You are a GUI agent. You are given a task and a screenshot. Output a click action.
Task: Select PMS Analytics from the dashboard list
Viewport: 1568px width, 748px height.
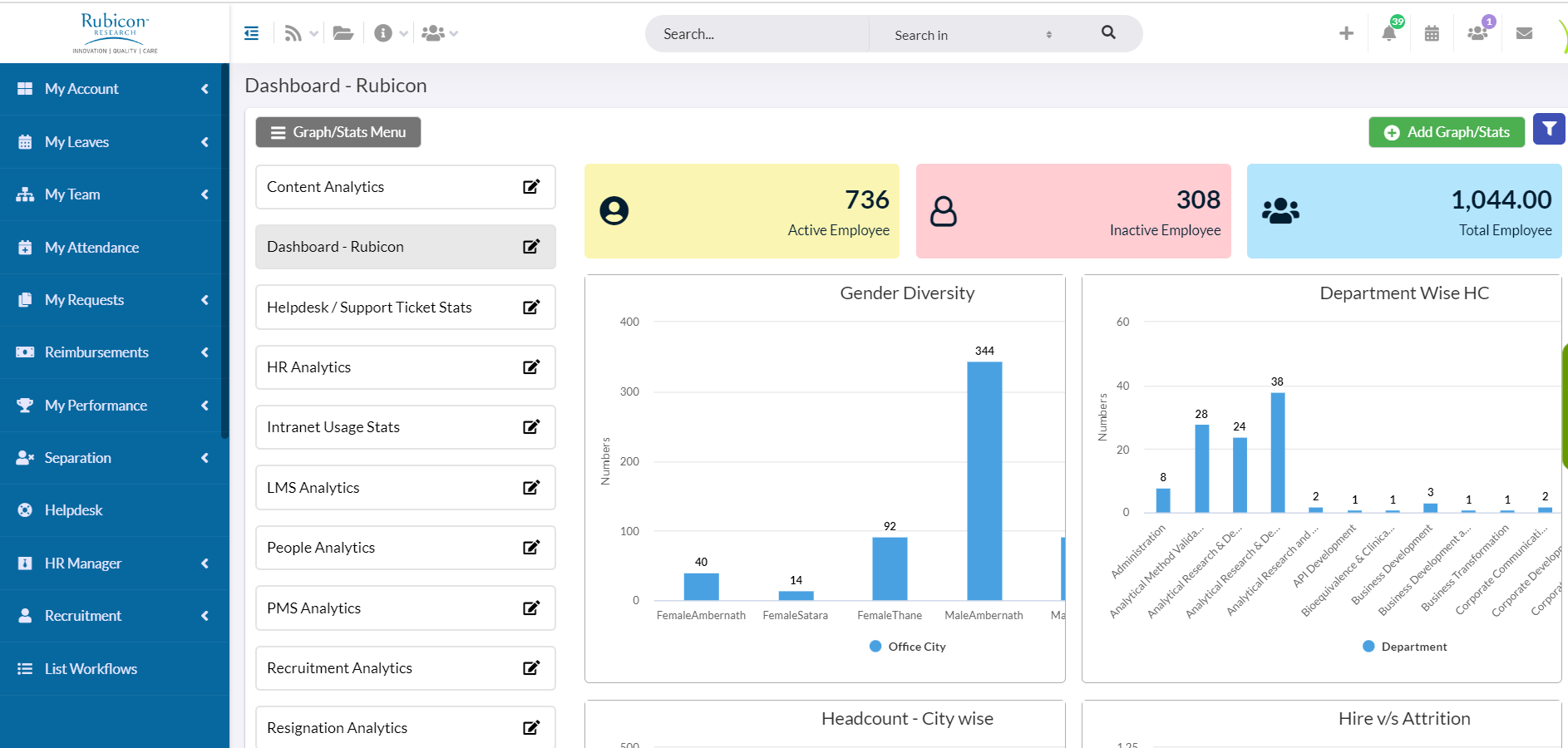tap(405, 608)
